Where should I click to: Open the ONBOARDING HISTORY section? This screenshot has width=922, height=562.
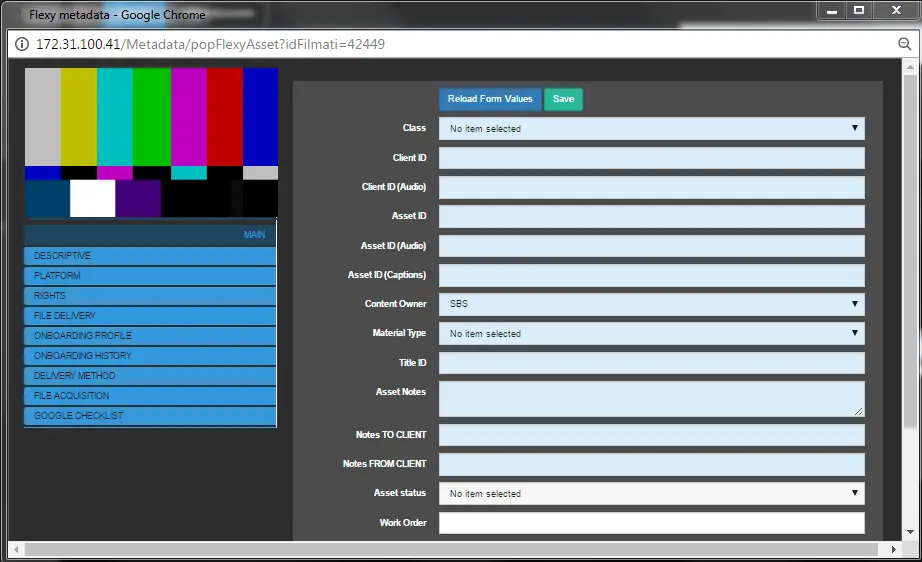pos(150,356)
